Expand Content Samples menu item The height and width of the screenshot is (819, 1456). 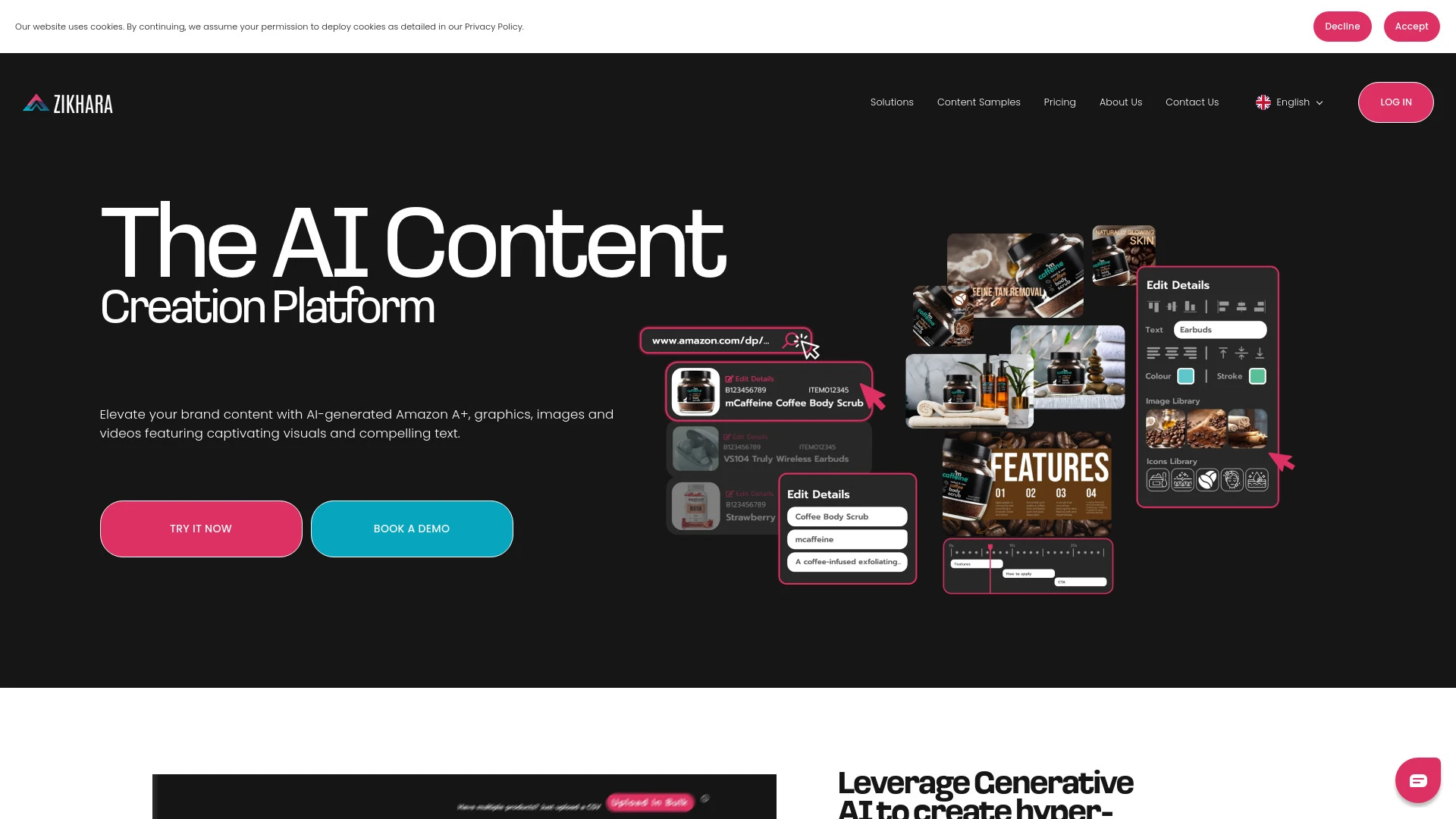(979, 102)
